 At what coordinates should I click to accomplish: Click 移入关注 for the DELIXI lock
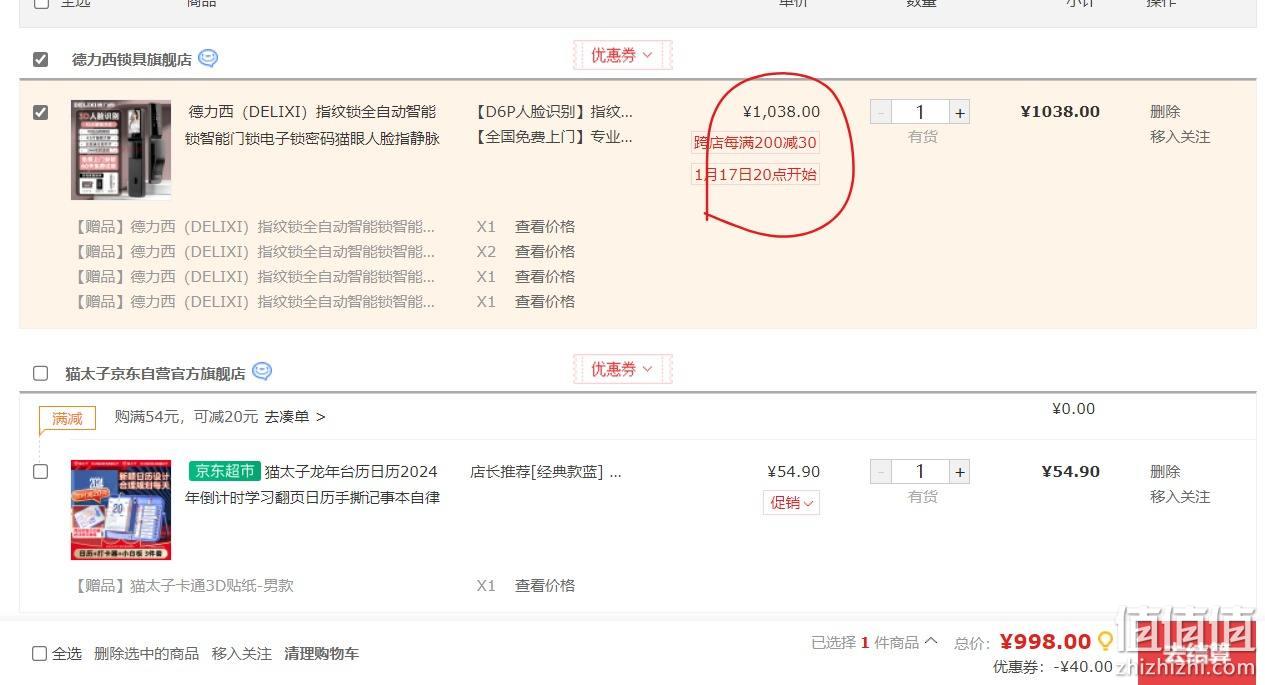(x=1180, y=137)
